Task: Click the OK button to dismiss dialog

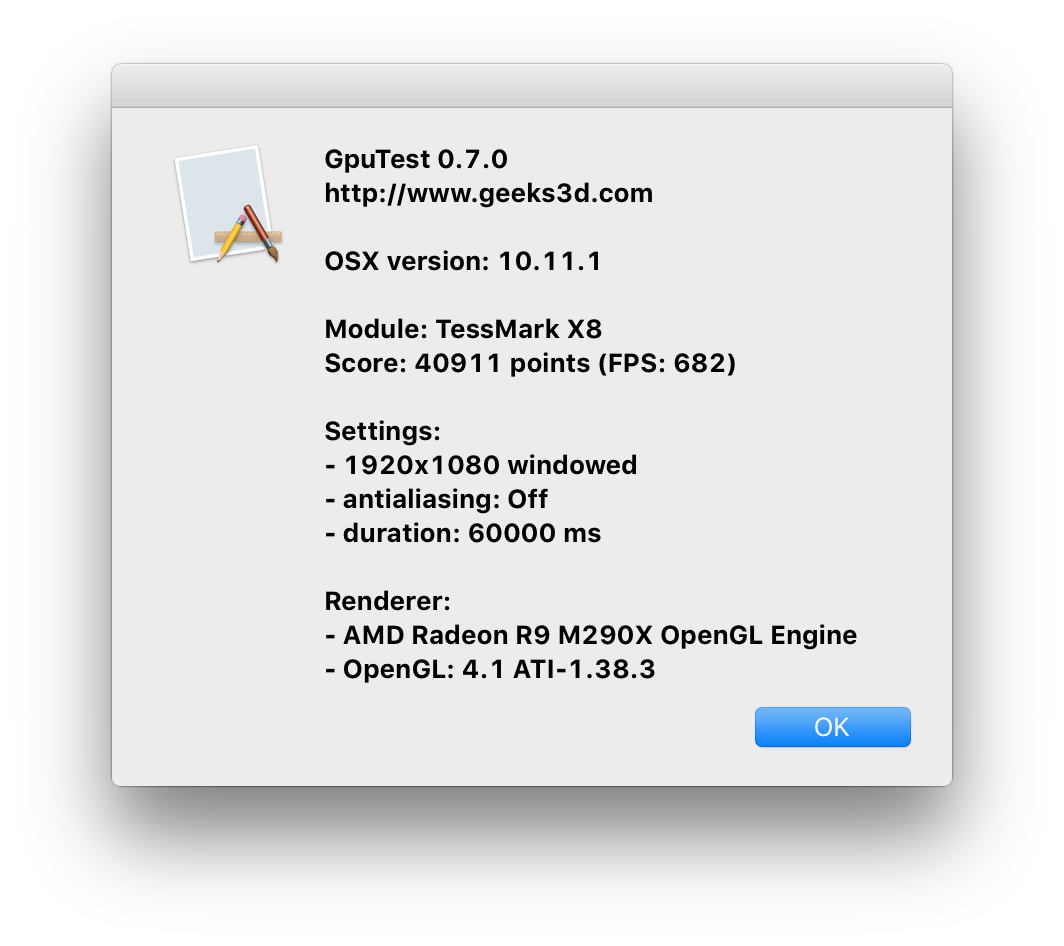Action: (x=833, y=727)
